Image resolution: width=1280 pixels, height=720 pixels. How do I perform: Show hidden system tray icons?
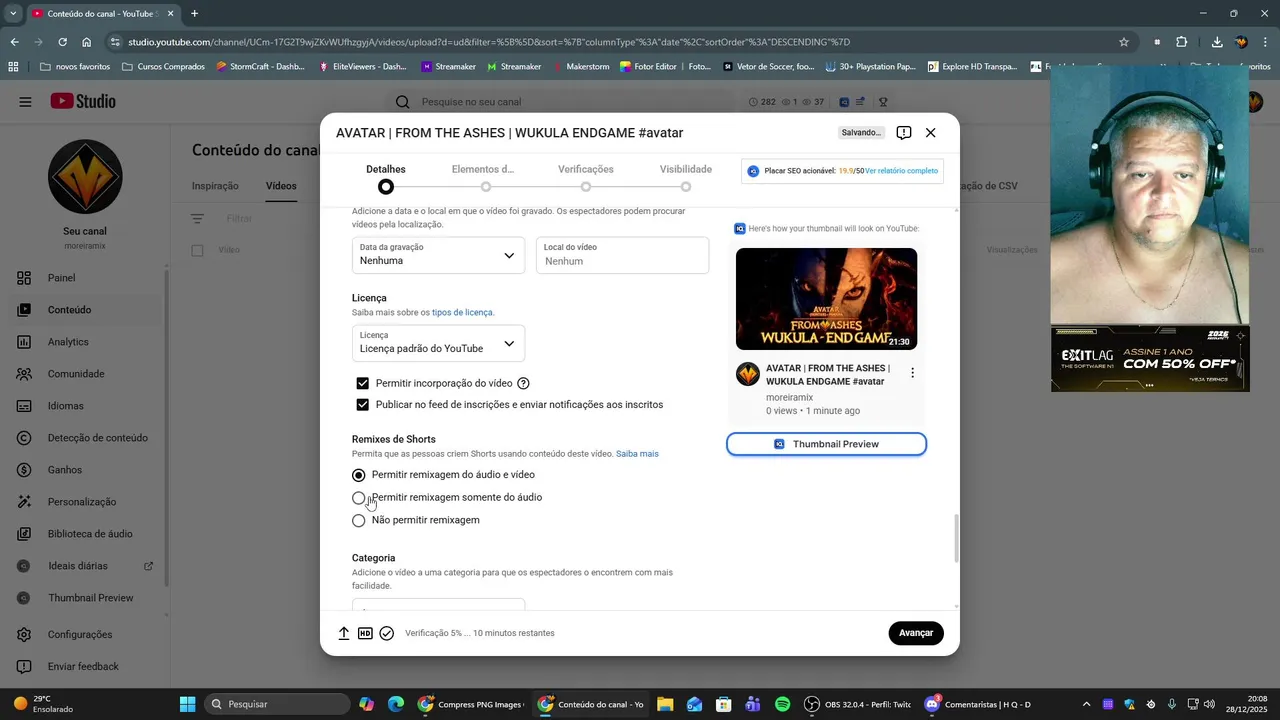(x=1087, y=704)
